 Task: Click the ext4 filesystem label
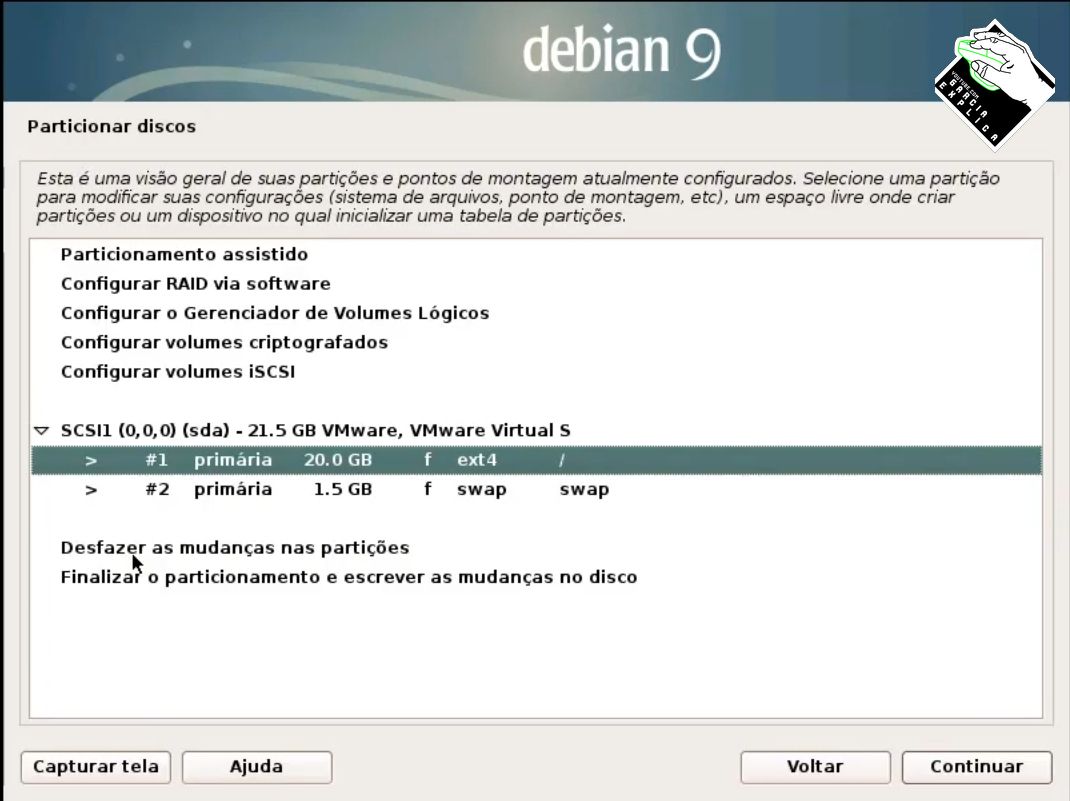[x=476, y=460]
